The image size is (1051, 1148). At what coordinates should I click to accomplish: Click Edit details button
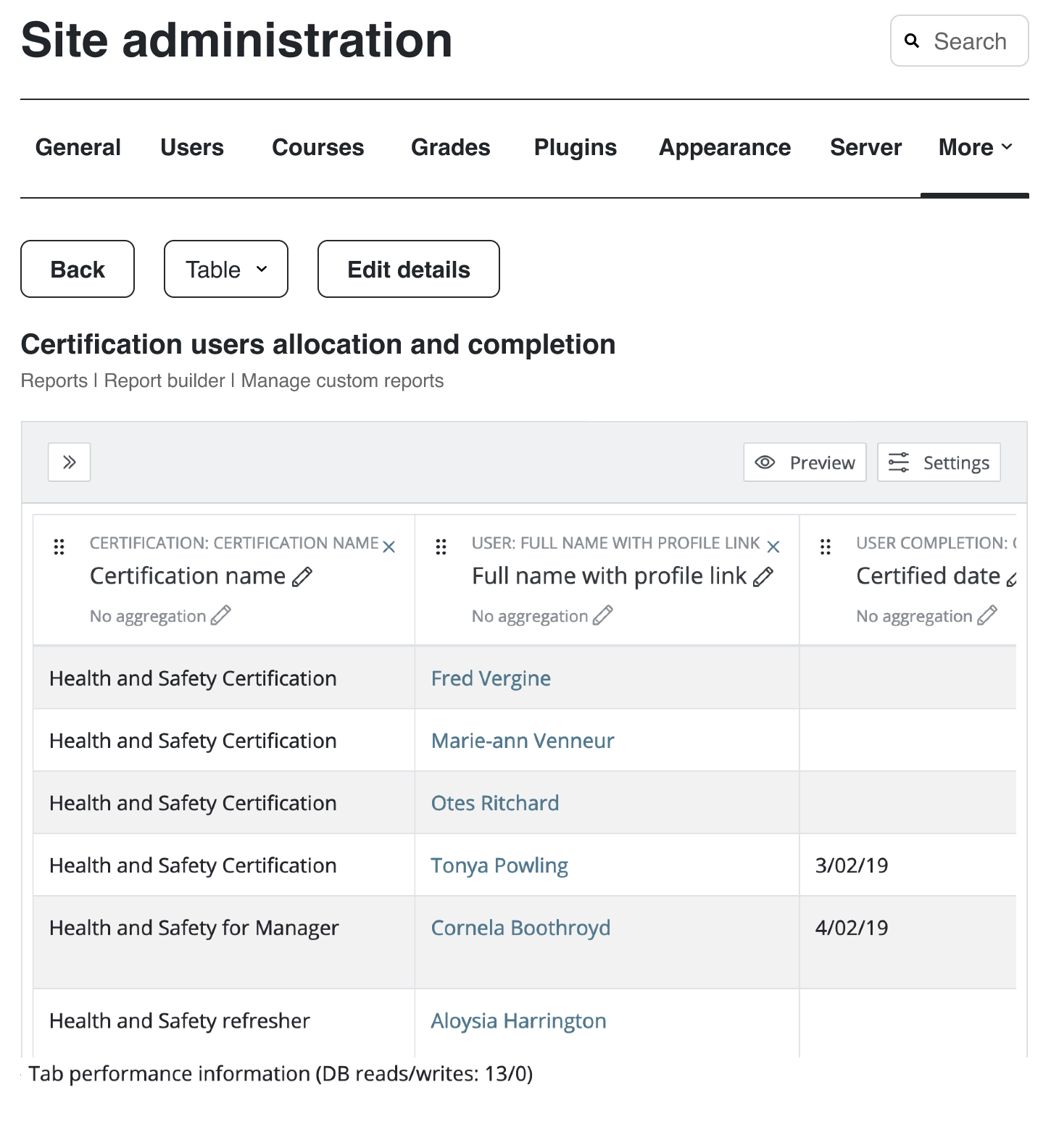point(409,269)
